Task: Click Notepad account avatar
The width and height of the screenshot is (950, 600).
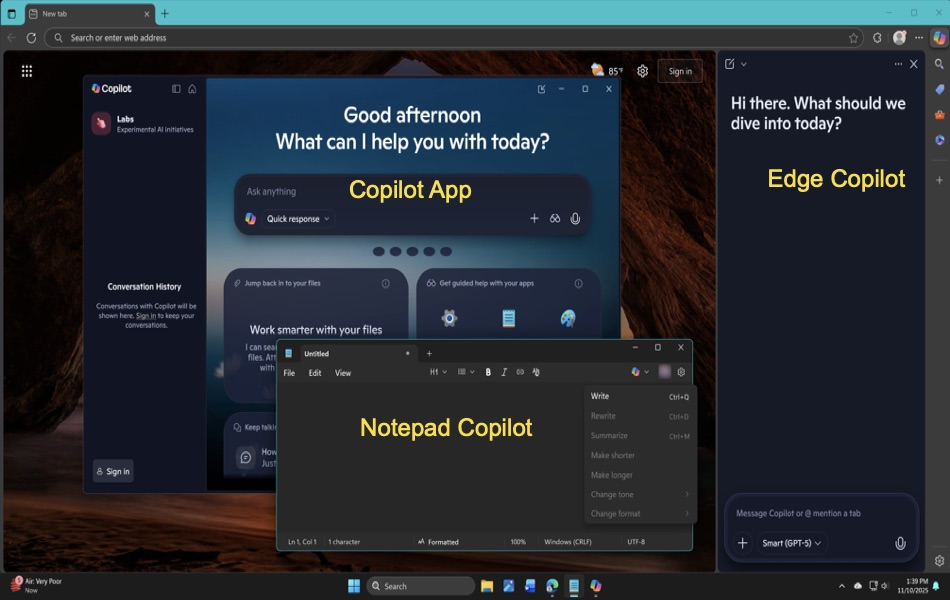Action: [x=665, y=372]
